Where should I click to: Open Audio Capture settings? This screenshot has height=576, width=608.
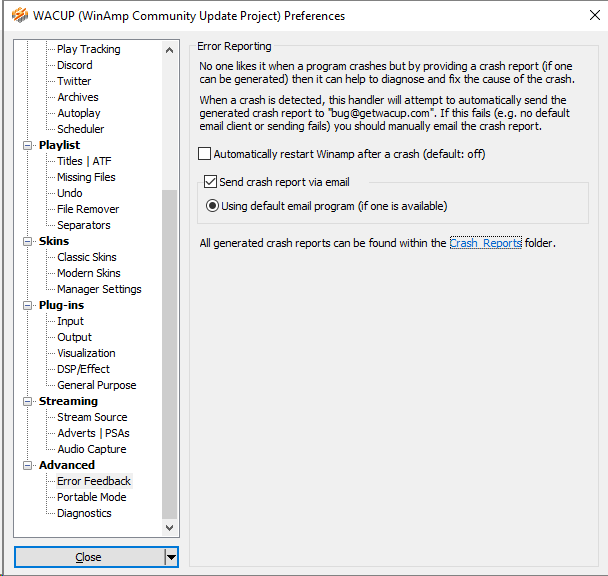92,449
